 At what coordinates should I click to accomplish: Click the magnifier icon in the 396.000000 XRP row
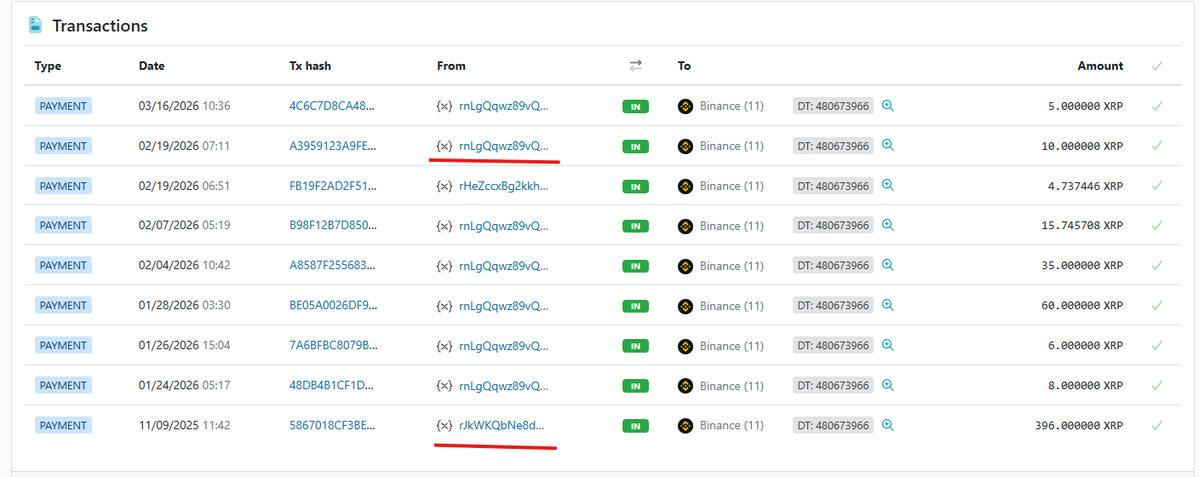888,424
